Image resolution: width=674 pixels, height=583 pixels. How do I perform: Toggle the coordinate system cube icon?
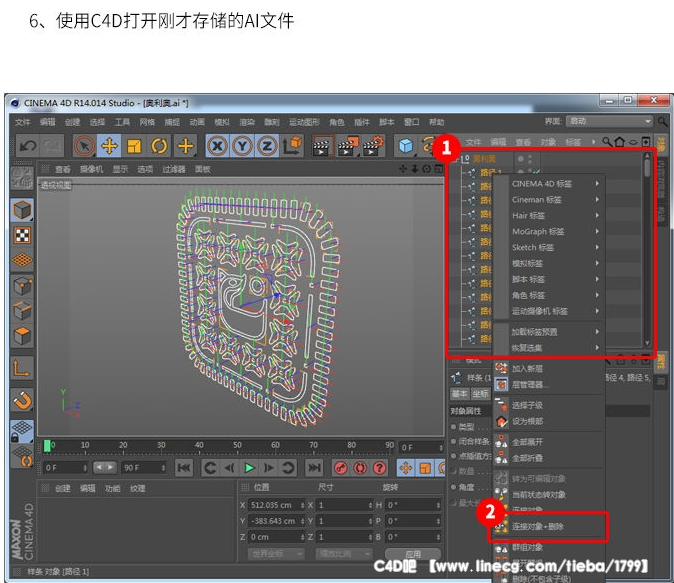click(x=292, y=146)
